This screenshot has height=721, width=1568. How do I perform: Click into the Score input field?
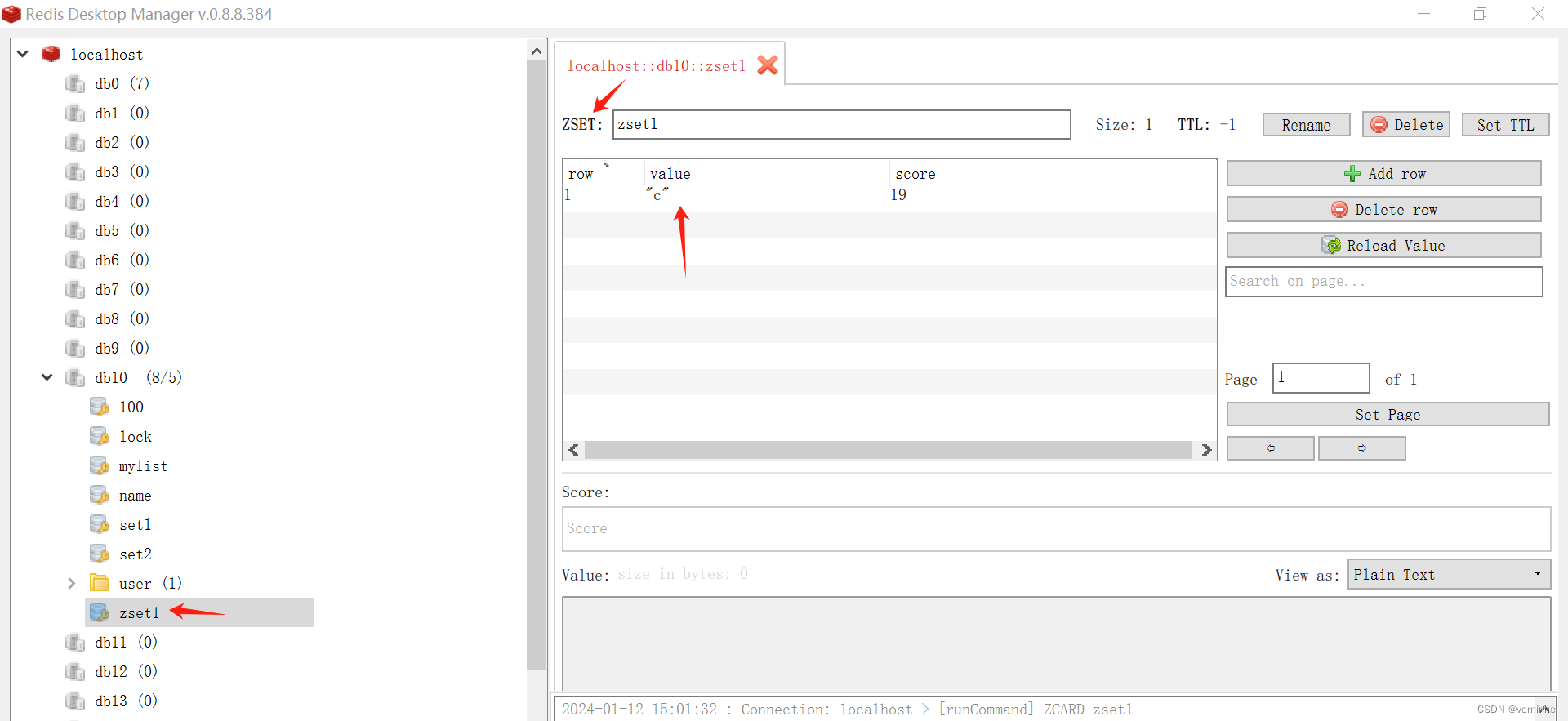pyautogui.click(x=1056, y=528)
